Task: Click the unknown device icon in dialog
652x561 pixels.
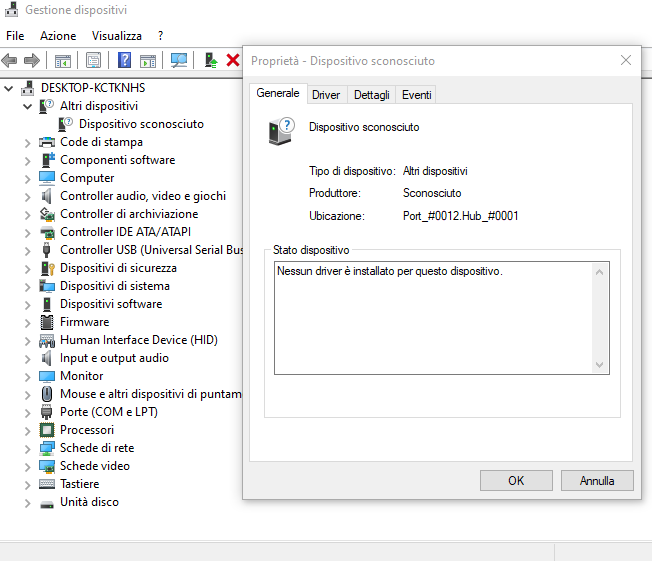Action: pos(282,131)
